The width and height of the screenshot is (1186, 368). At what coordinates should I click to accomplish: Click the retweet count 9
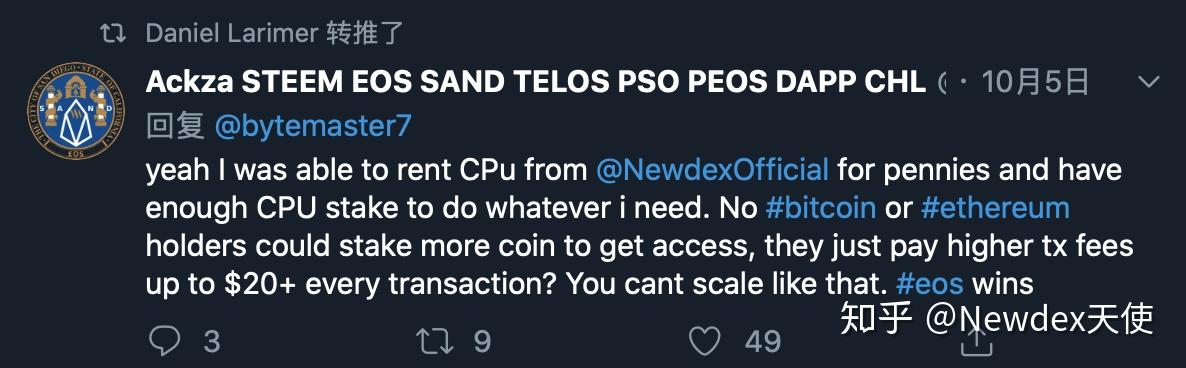pyautogui.click(x=483, y=342)
